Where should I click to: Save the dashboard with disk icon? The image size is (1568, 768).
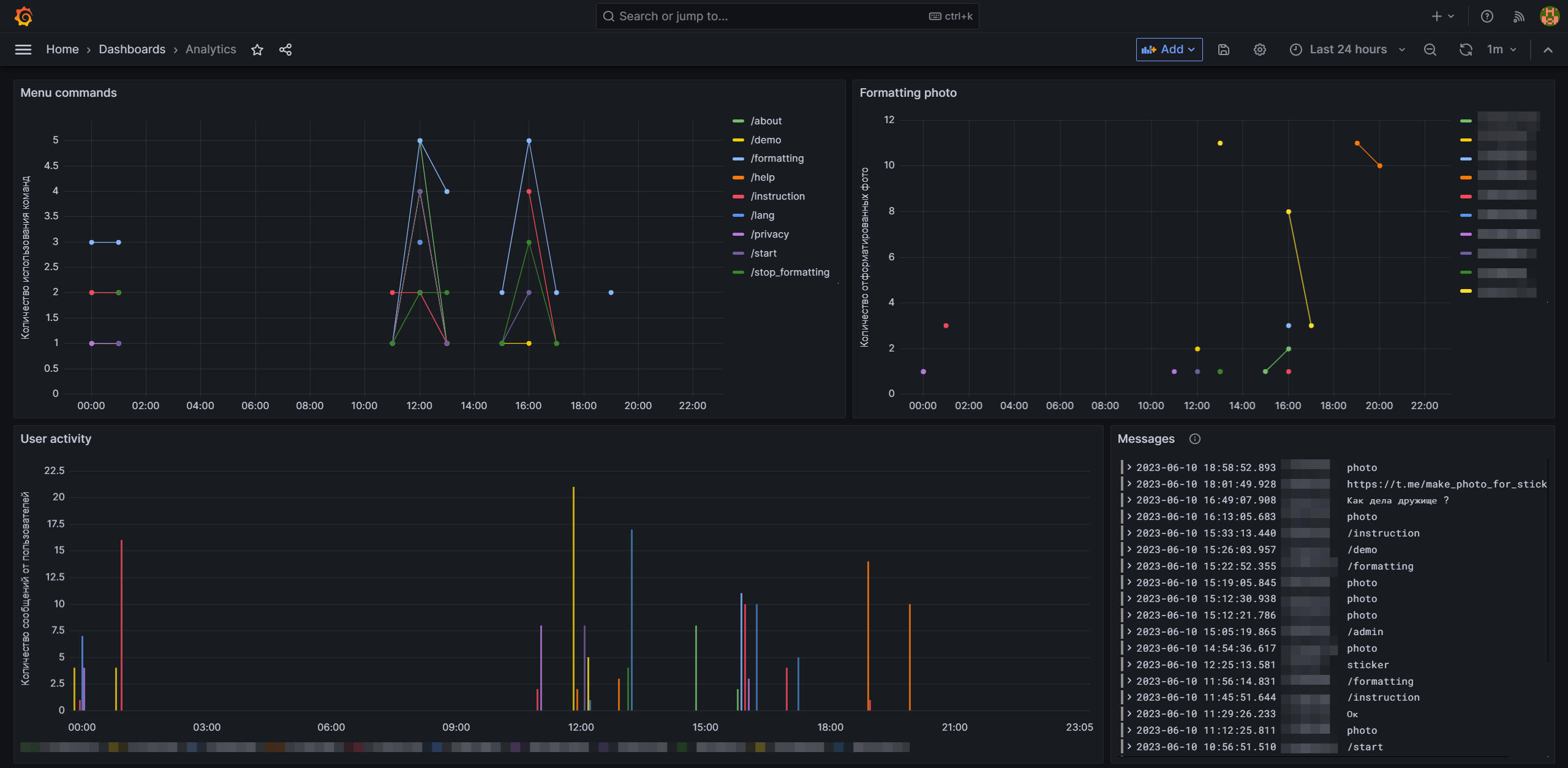pos(1224,50)
